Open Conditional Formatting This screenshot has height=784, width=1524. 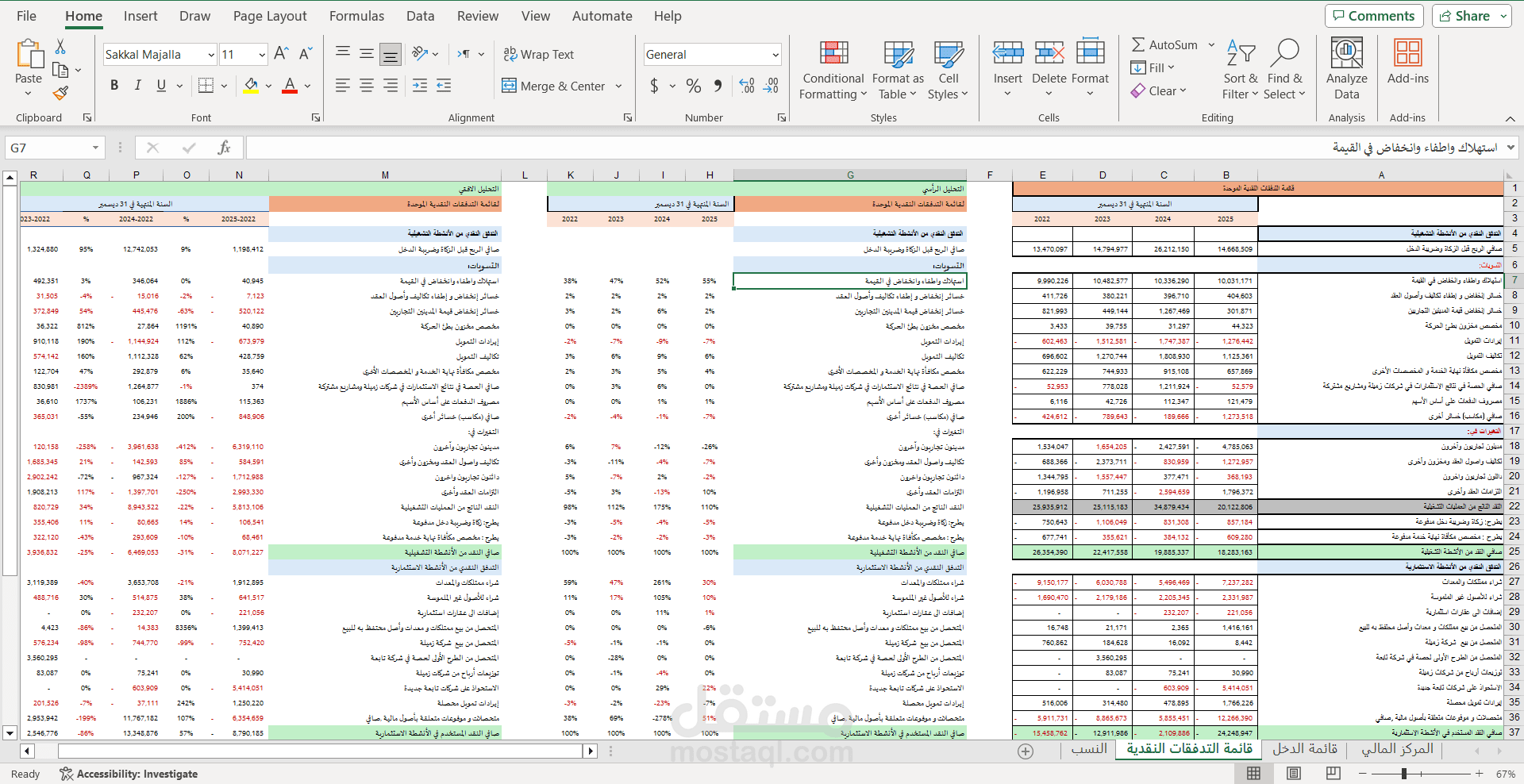click(x=833, y=70)
